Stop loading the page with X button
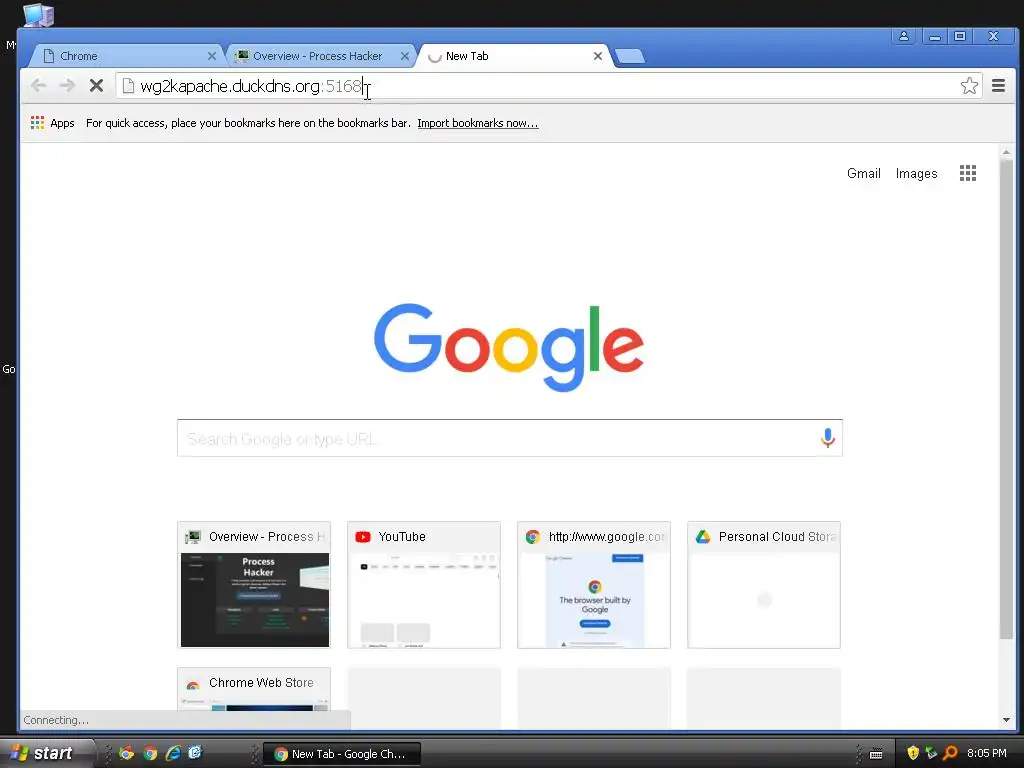1024x768 pixels. 96,86
